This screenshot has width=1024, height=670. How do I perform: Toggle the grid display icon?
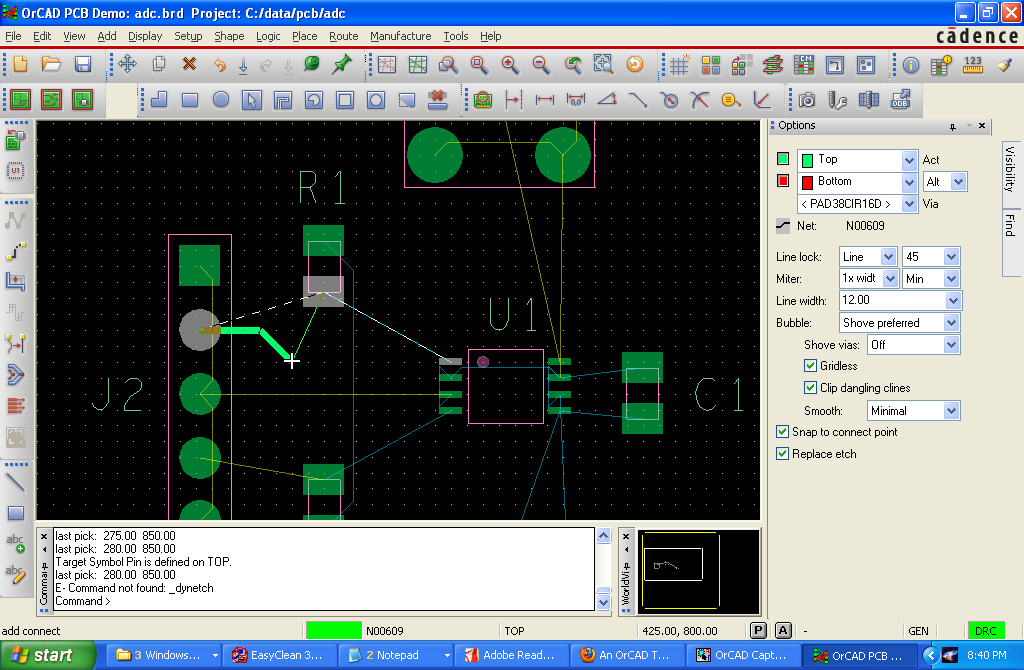(679, 65)
